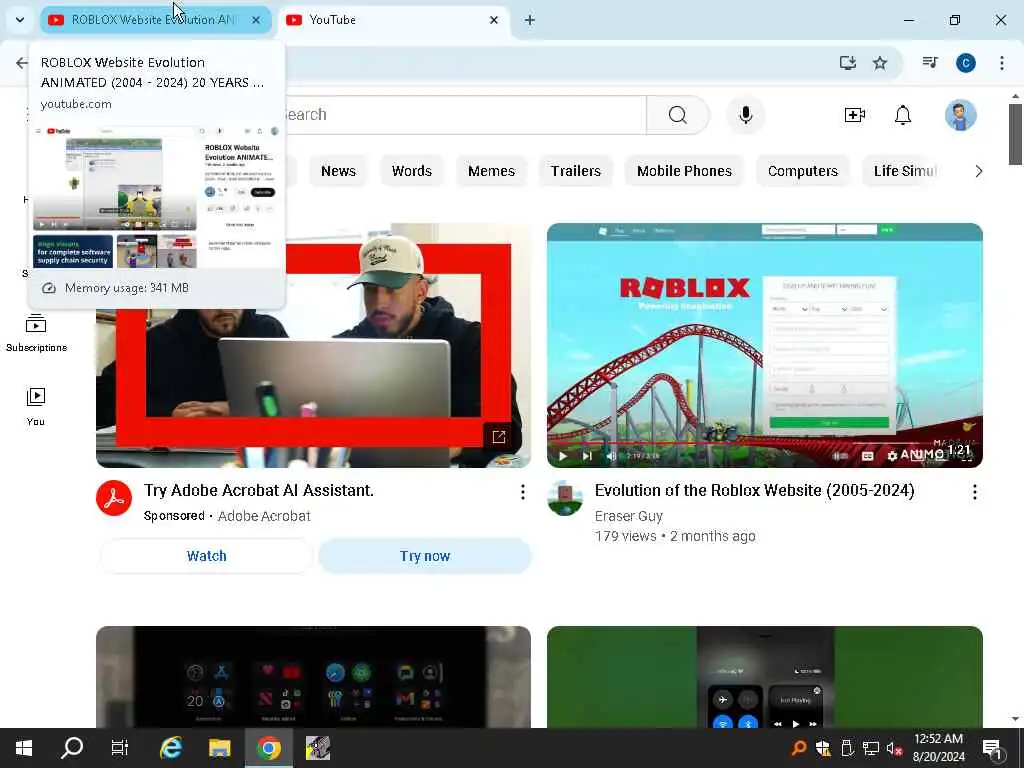Open the Chrome profile avatar C

[966, 63]
